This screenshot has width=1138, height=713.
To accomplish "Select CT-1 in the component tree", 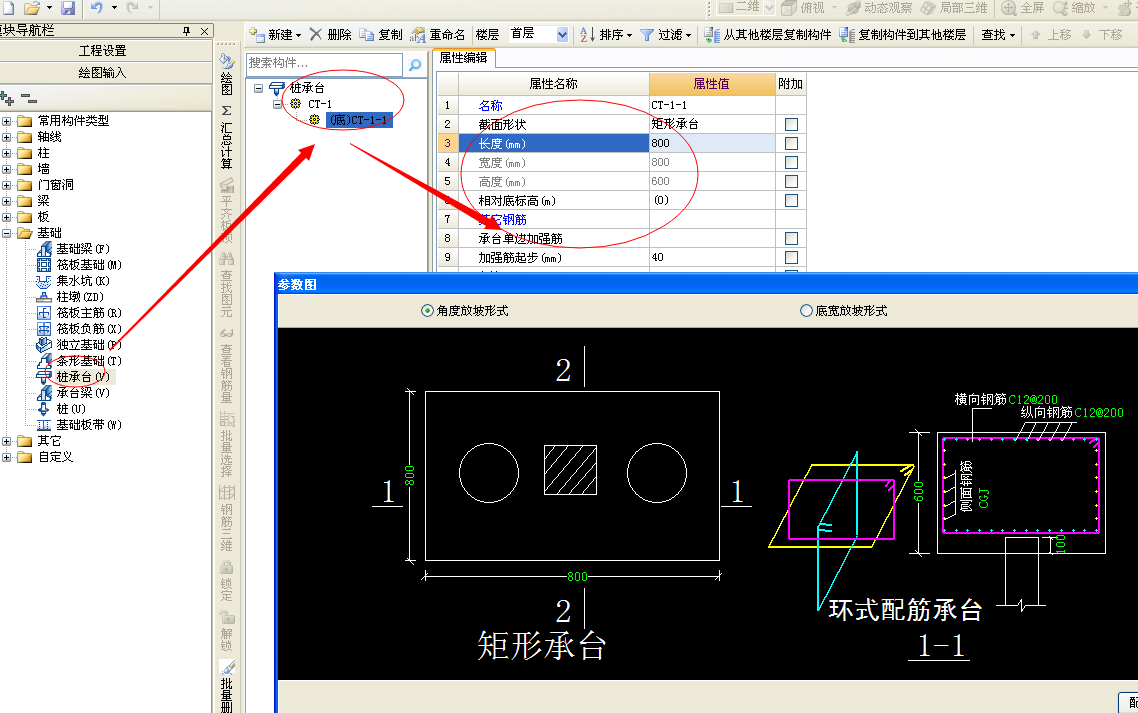I will (320, 104).
